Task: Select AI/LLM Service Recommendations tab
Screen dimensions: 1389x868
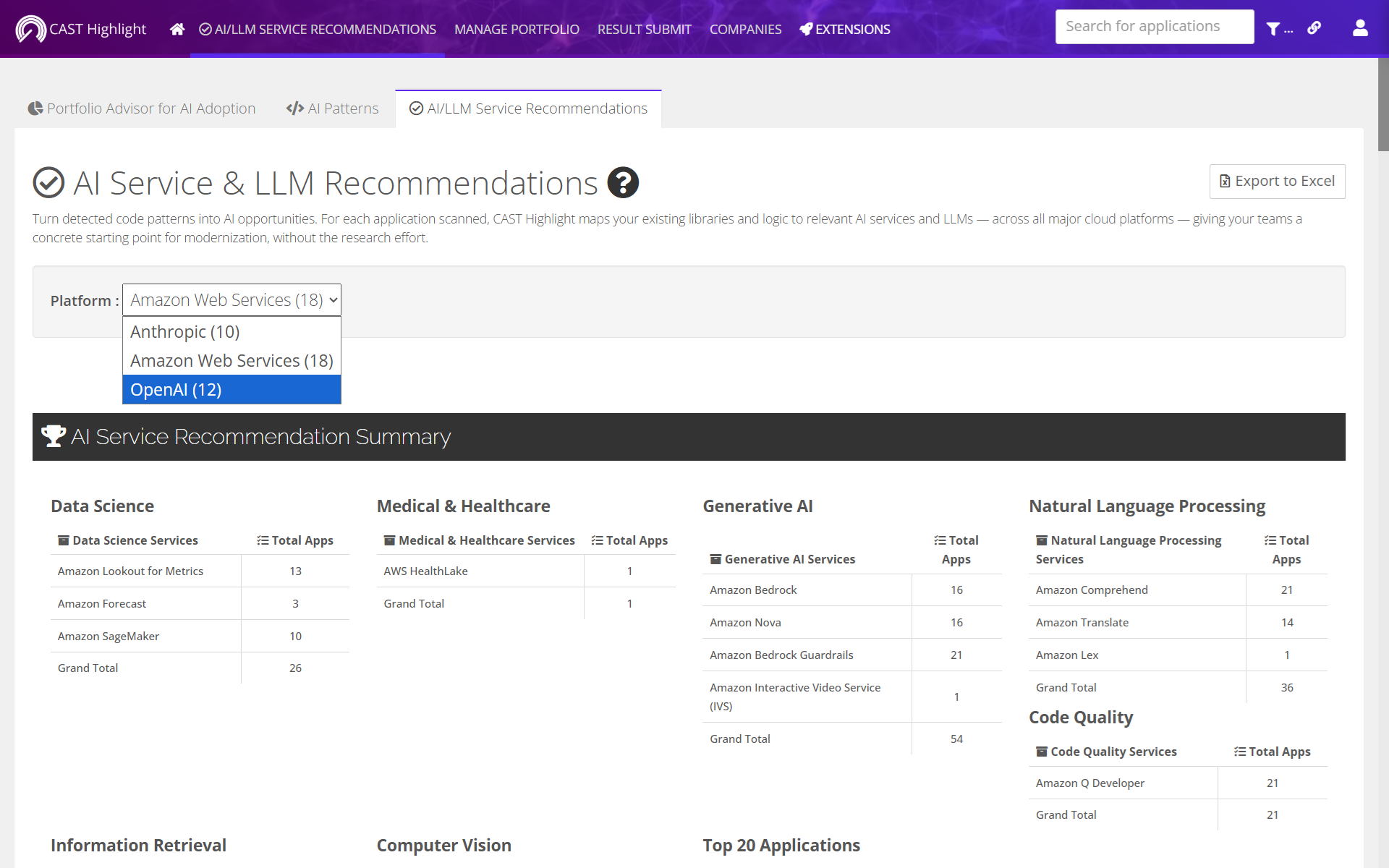Action: (x=528, y=109)
